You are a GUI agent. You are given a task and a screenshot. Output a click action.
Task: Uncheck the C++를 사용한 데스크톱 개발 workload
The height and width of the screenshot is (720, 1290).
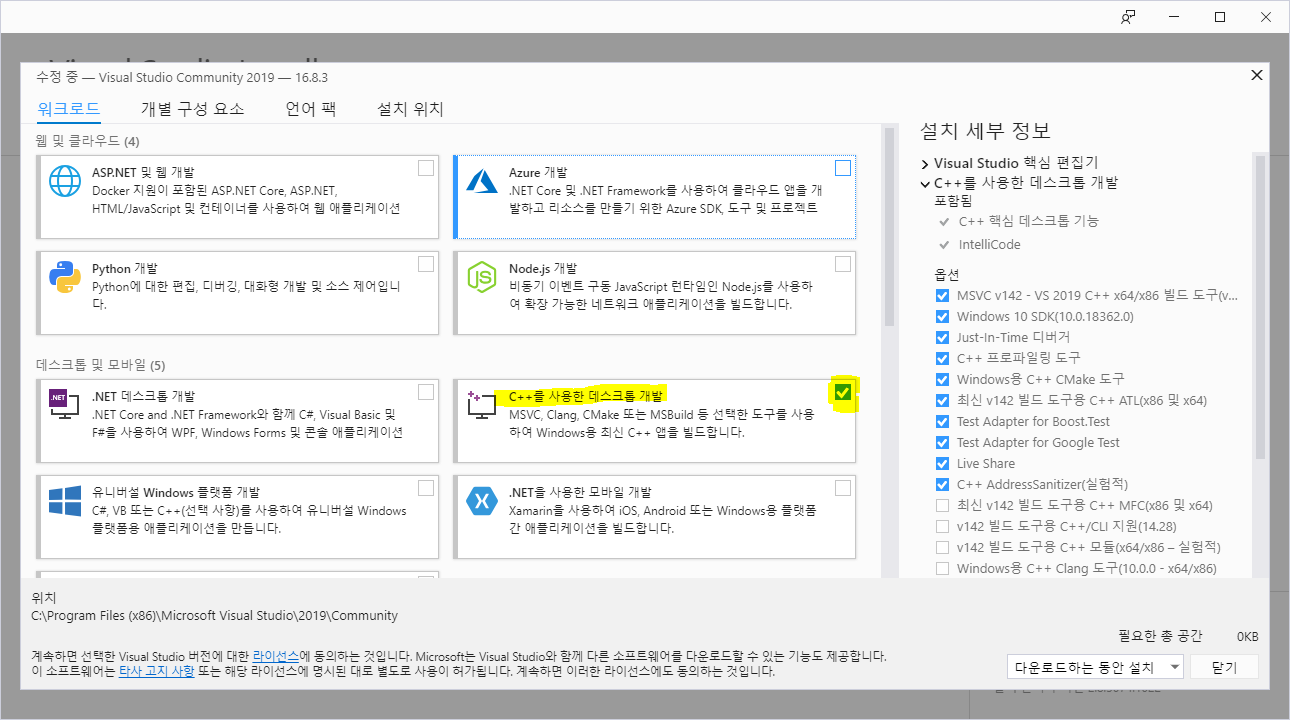point(843,392)
